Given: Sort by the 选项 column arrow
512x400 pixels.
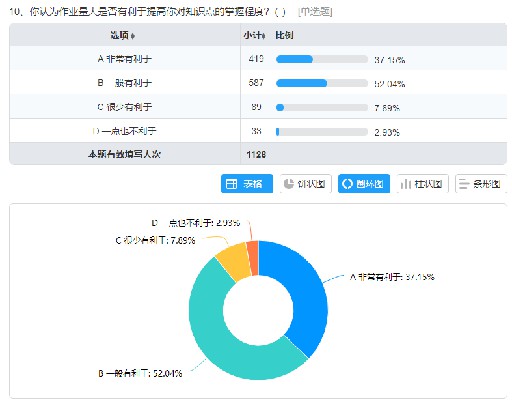Looking at the screenshot, I should [x=133, y=36].
